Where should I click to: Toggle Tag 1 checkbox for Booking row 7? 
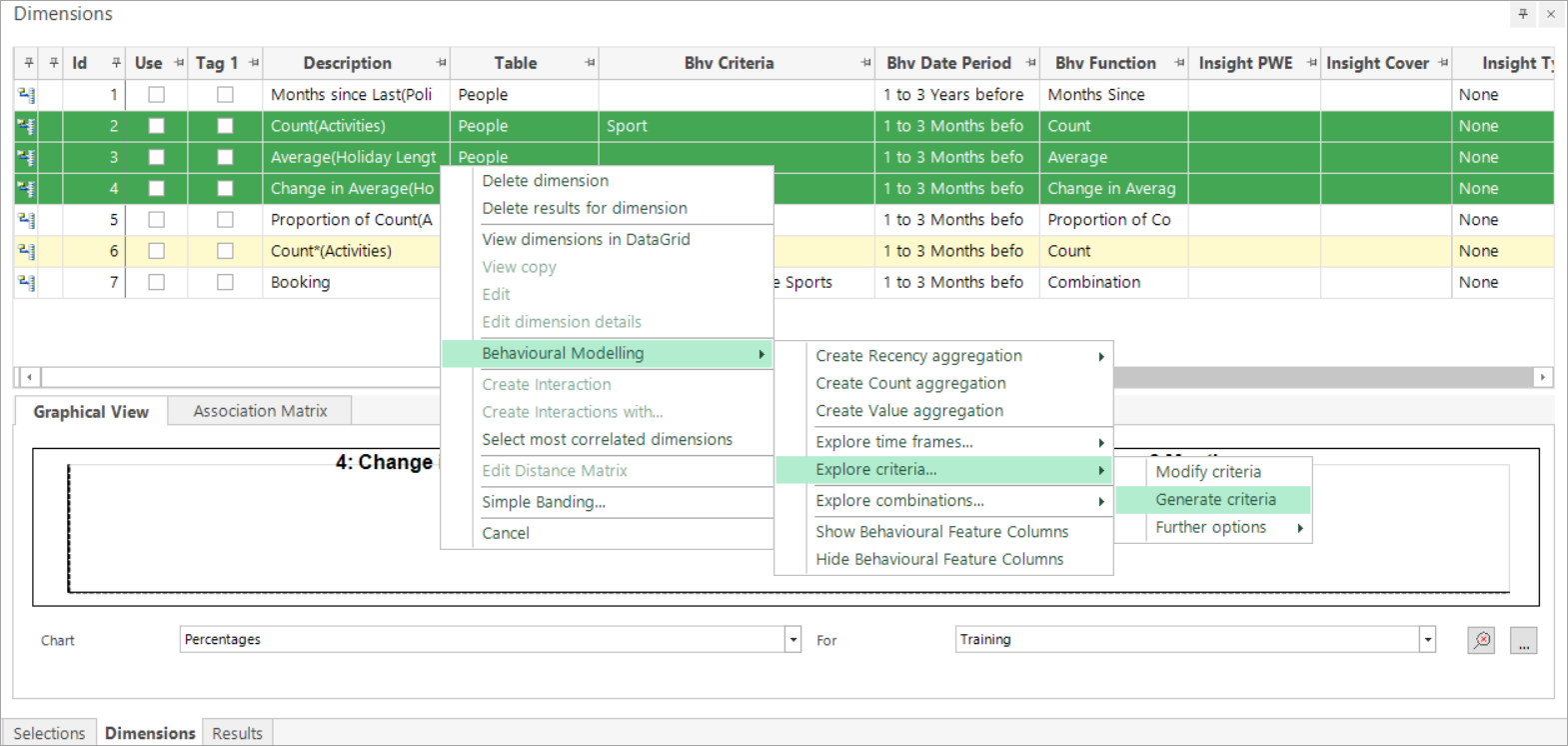tap(225, 282)
